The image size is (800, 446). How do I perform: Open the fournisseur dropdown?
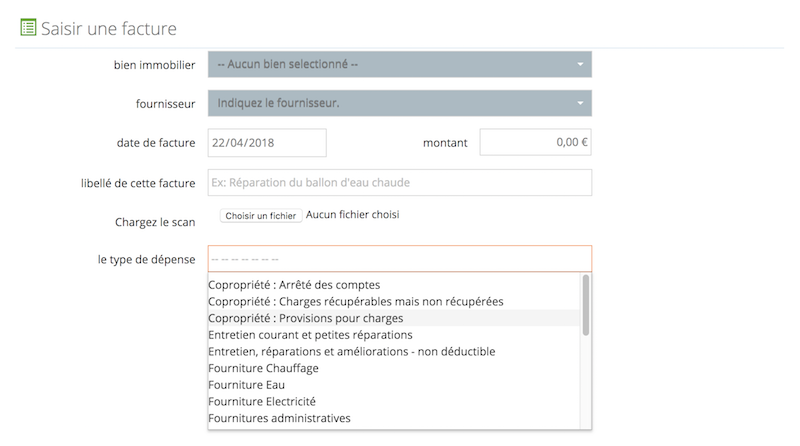coord(399,103)
